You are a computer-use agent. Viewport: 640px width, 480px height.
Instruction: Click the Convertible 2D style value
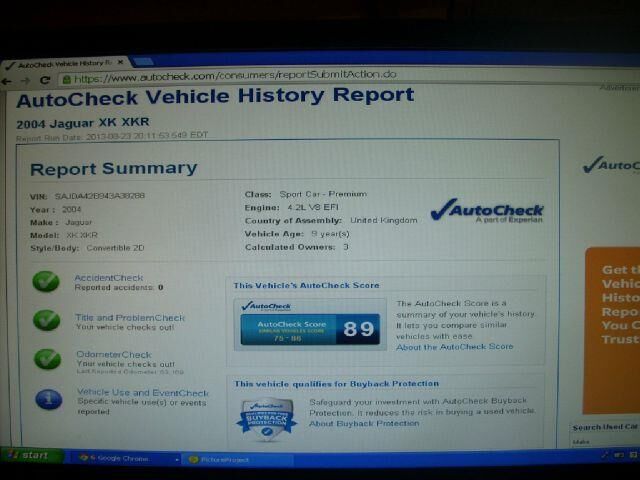[x=115, y=248]
